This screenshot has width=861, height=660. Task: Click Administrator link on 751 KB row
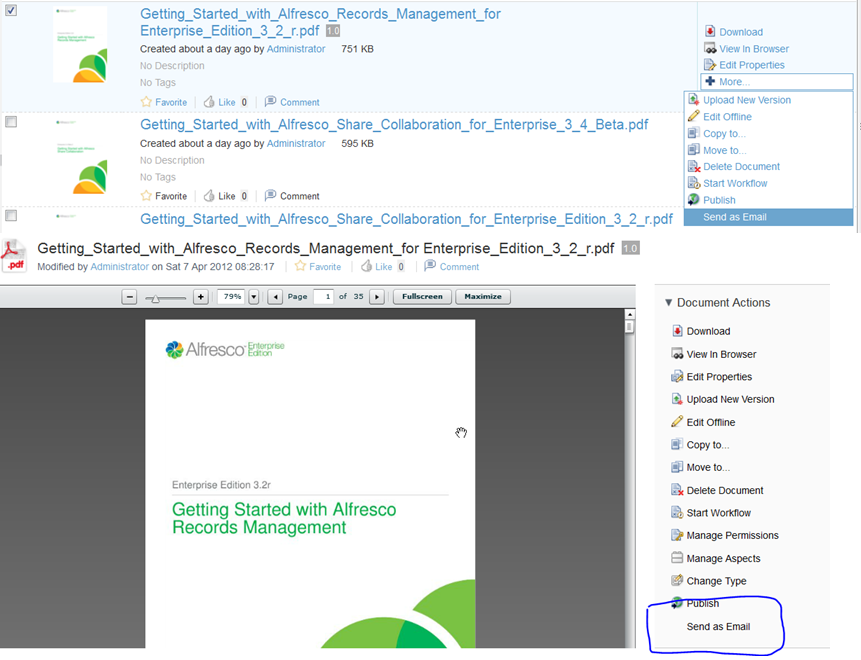point(296,49)
